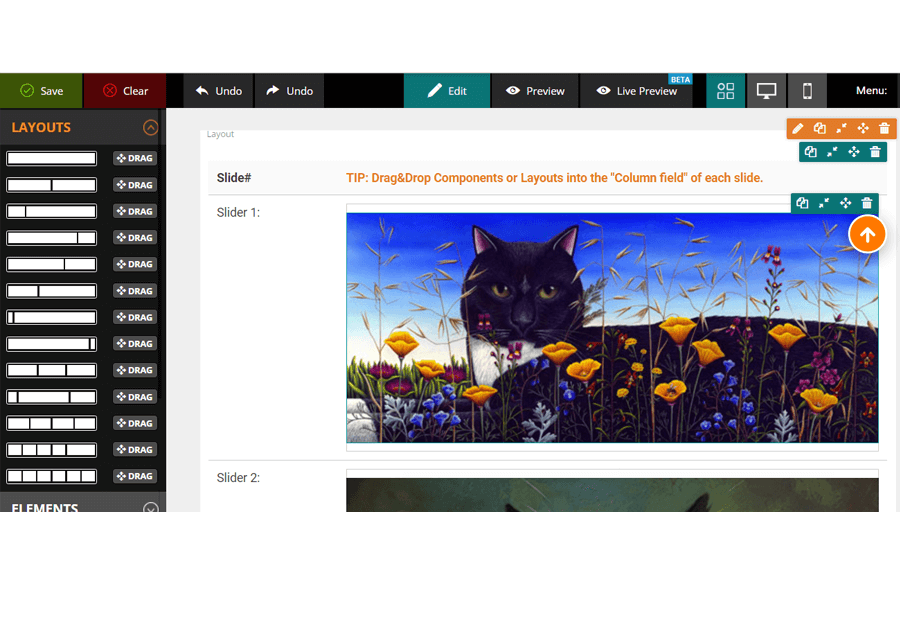
Task: Switch to Preview mode
Action: click(535, 91)
